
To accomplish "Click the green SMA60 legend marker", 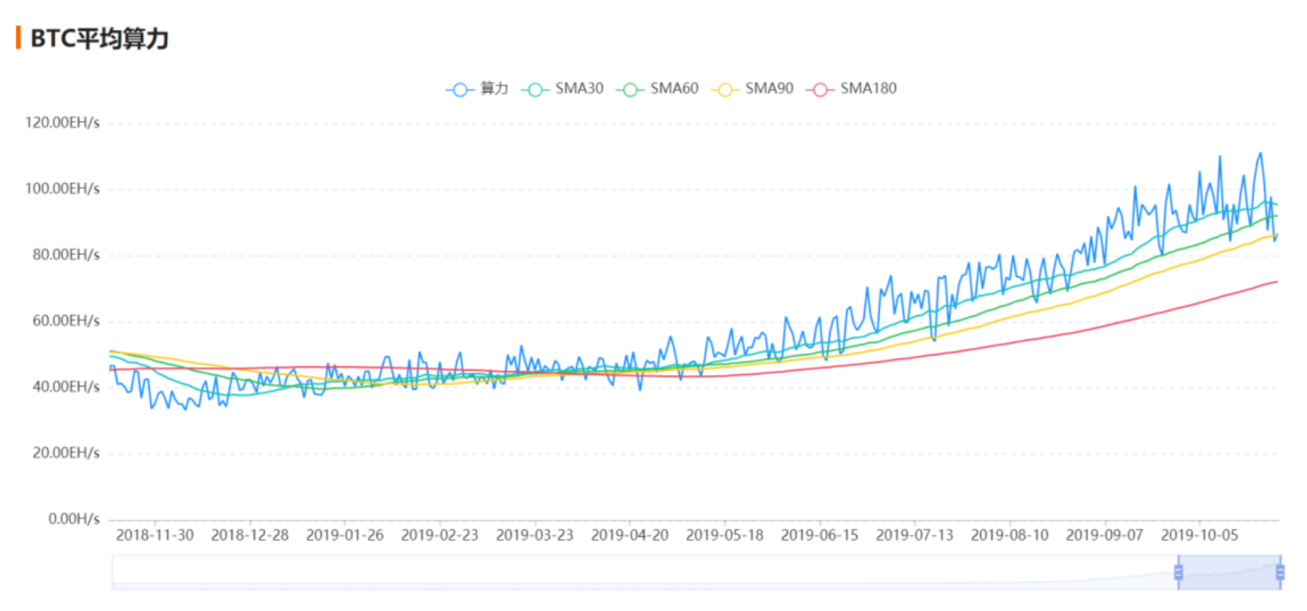I will (630, 89).
